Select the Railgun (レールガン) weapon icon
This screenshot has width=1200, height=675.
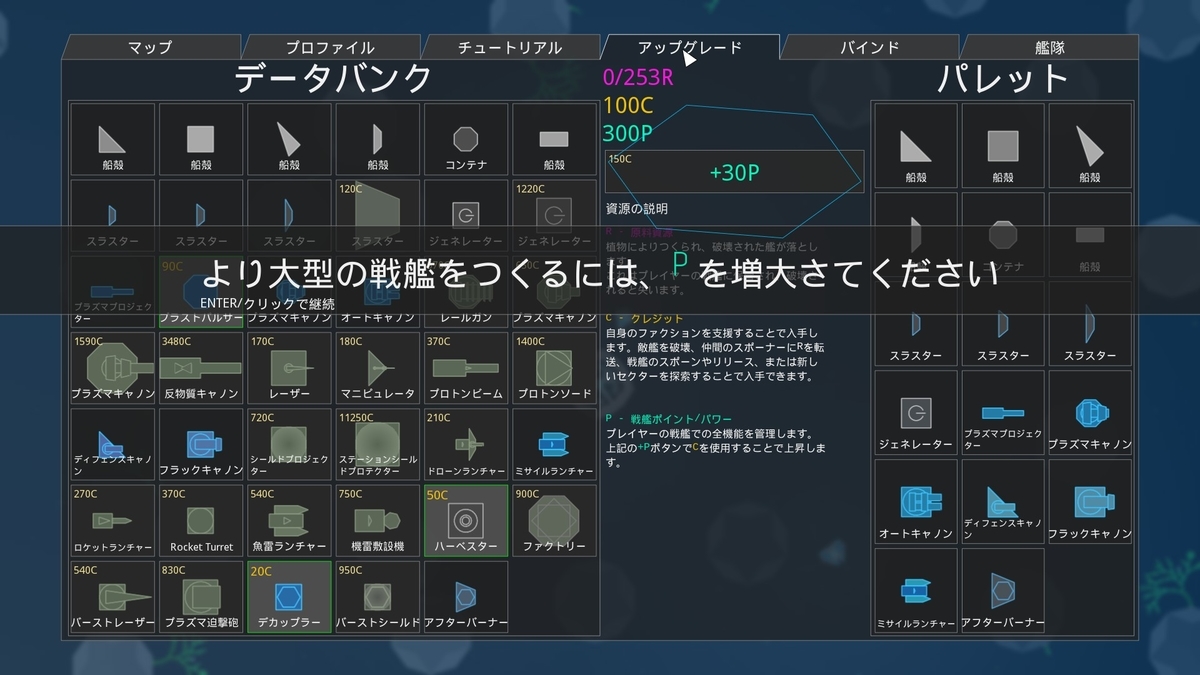(x=465, y=290)
